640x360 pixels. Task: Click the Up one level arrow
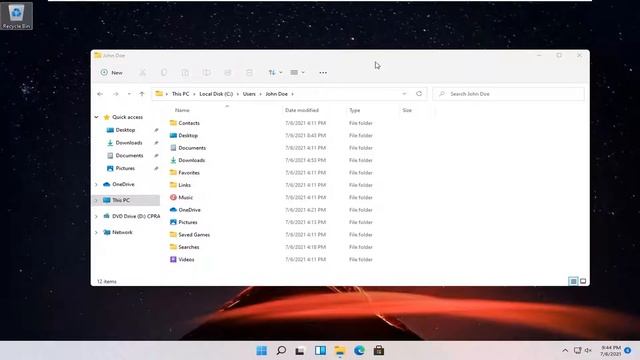tap(142, 94)
